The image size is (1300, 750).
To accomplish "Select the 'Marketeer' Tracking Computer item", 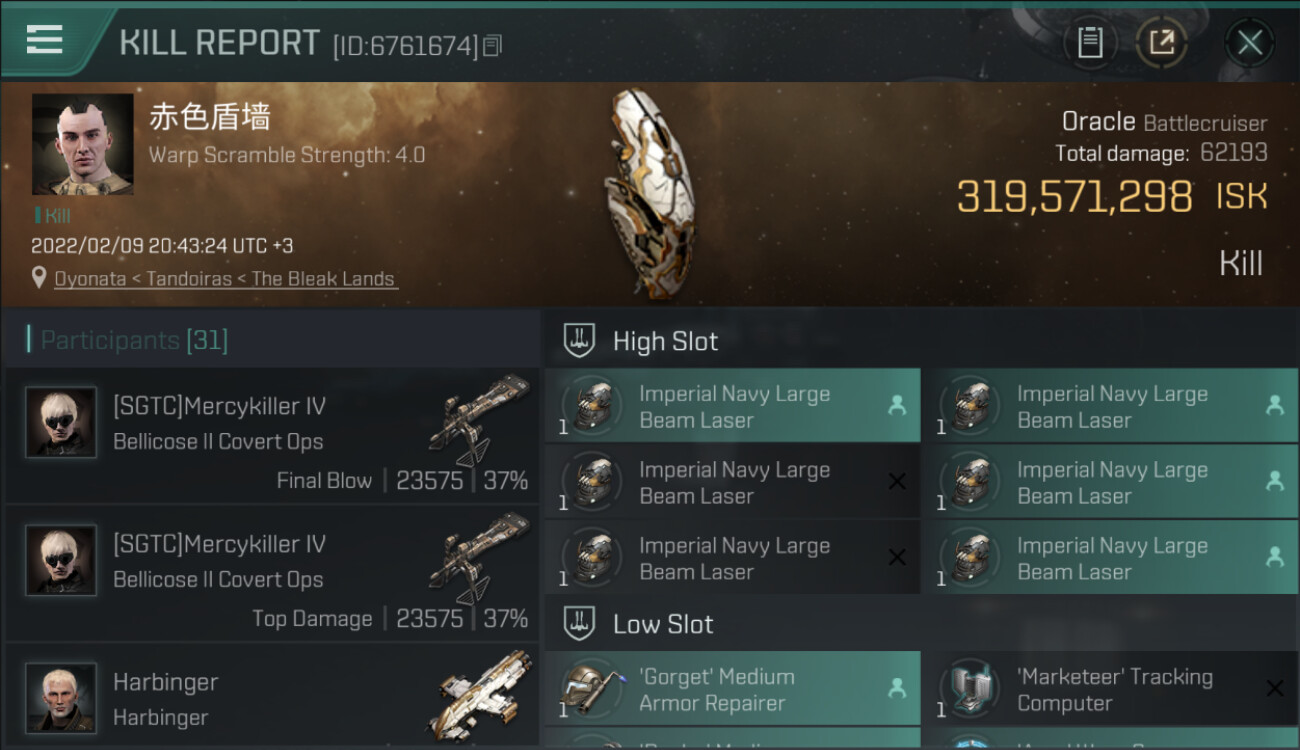I will (1110, 689).
